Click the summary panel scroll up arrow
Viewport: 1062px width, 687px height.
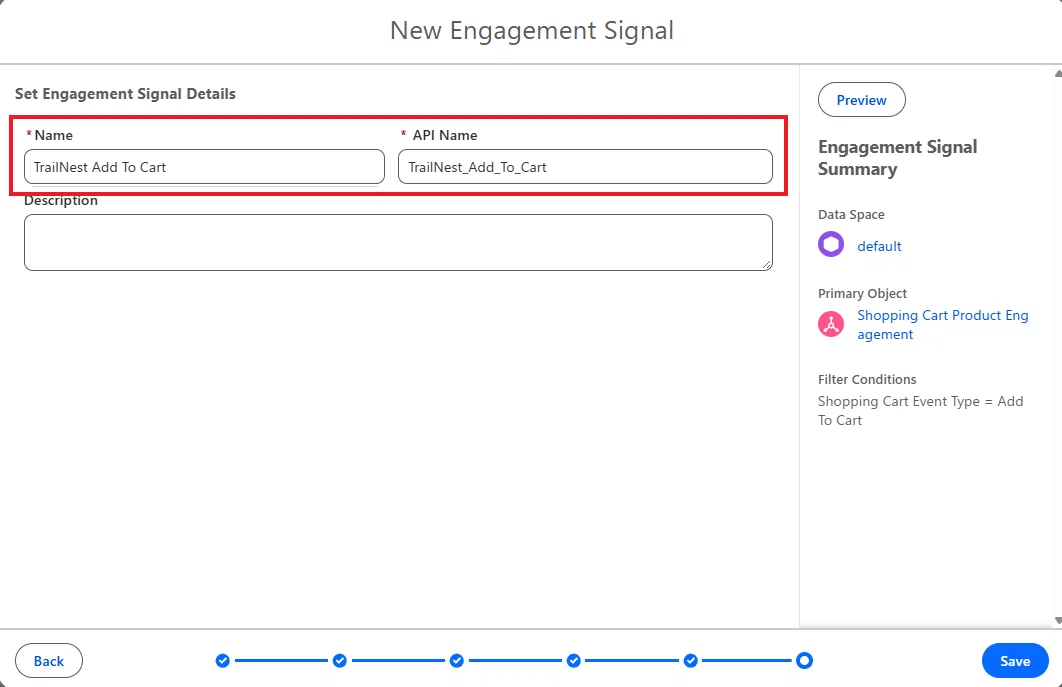1057,73
